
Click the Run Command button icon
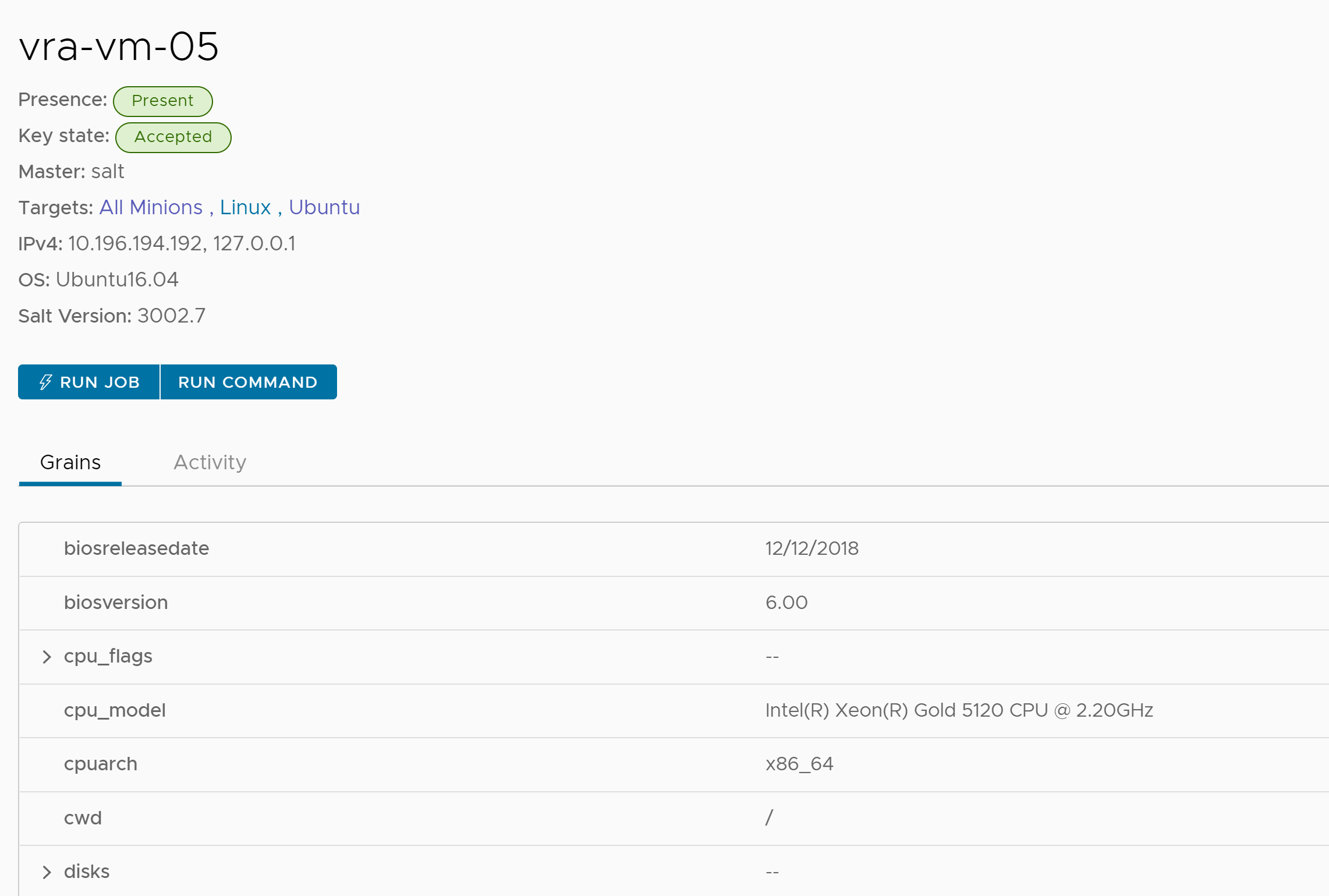248,382
